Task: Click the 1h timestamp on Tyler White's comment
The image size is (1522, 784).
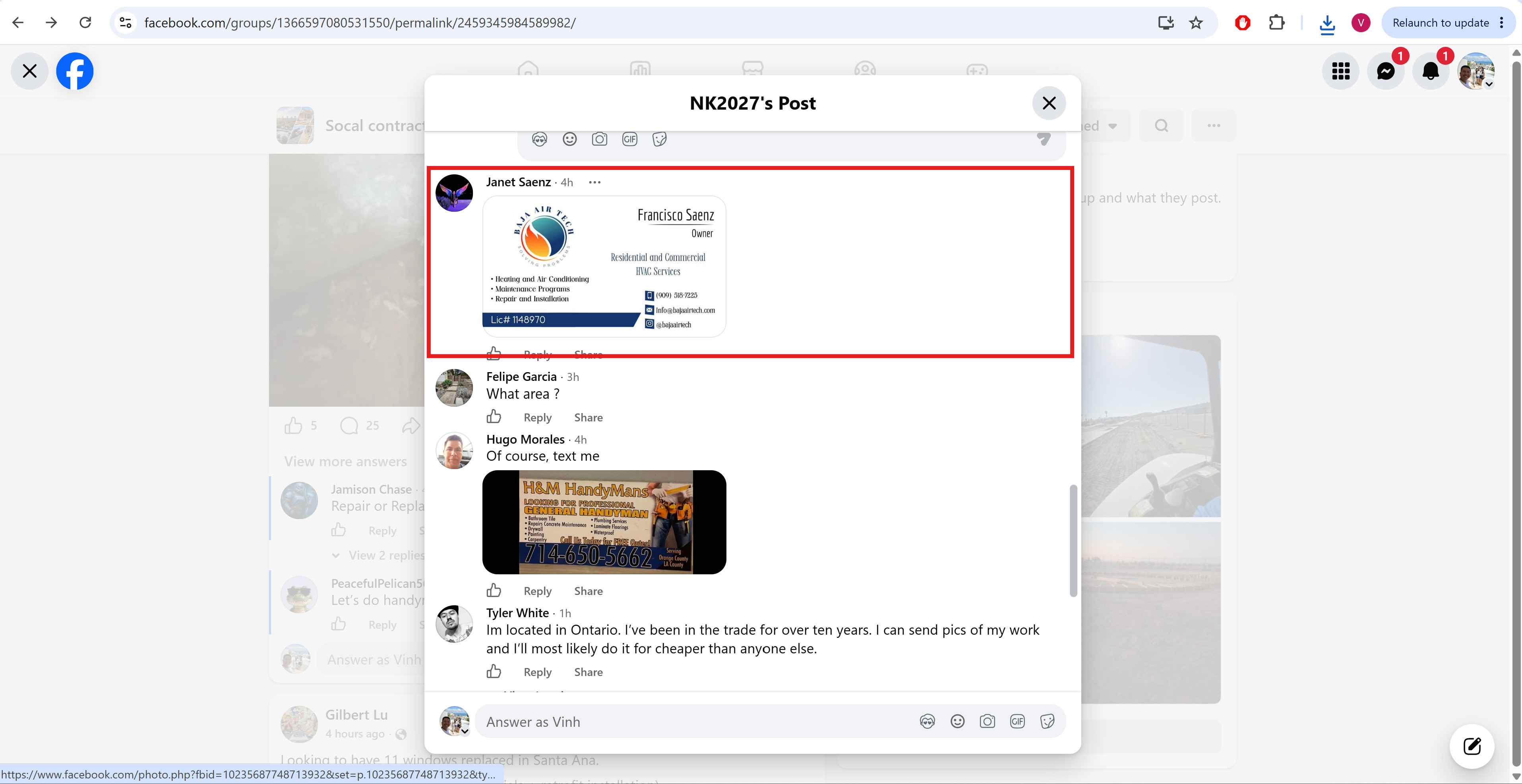Action: (x=565, y=613)
